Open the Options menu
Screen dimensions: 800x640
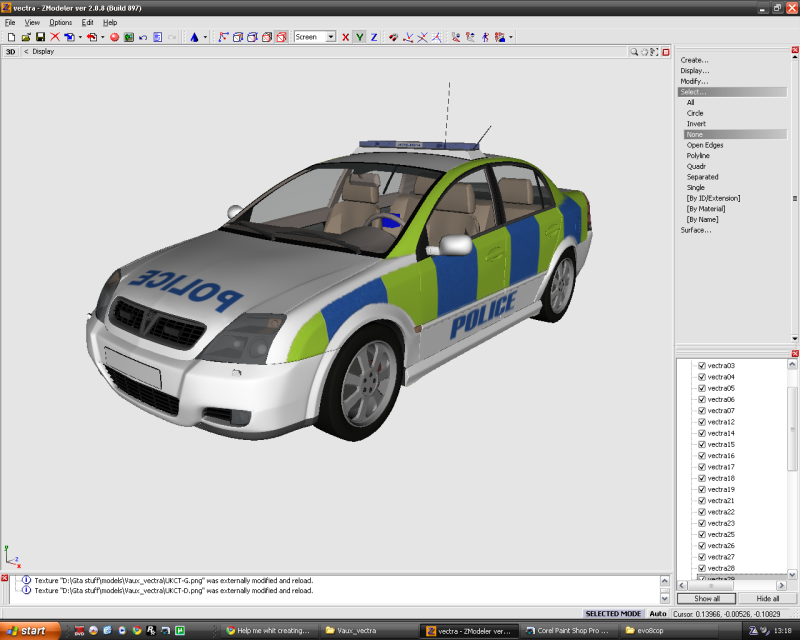point(61,22)
